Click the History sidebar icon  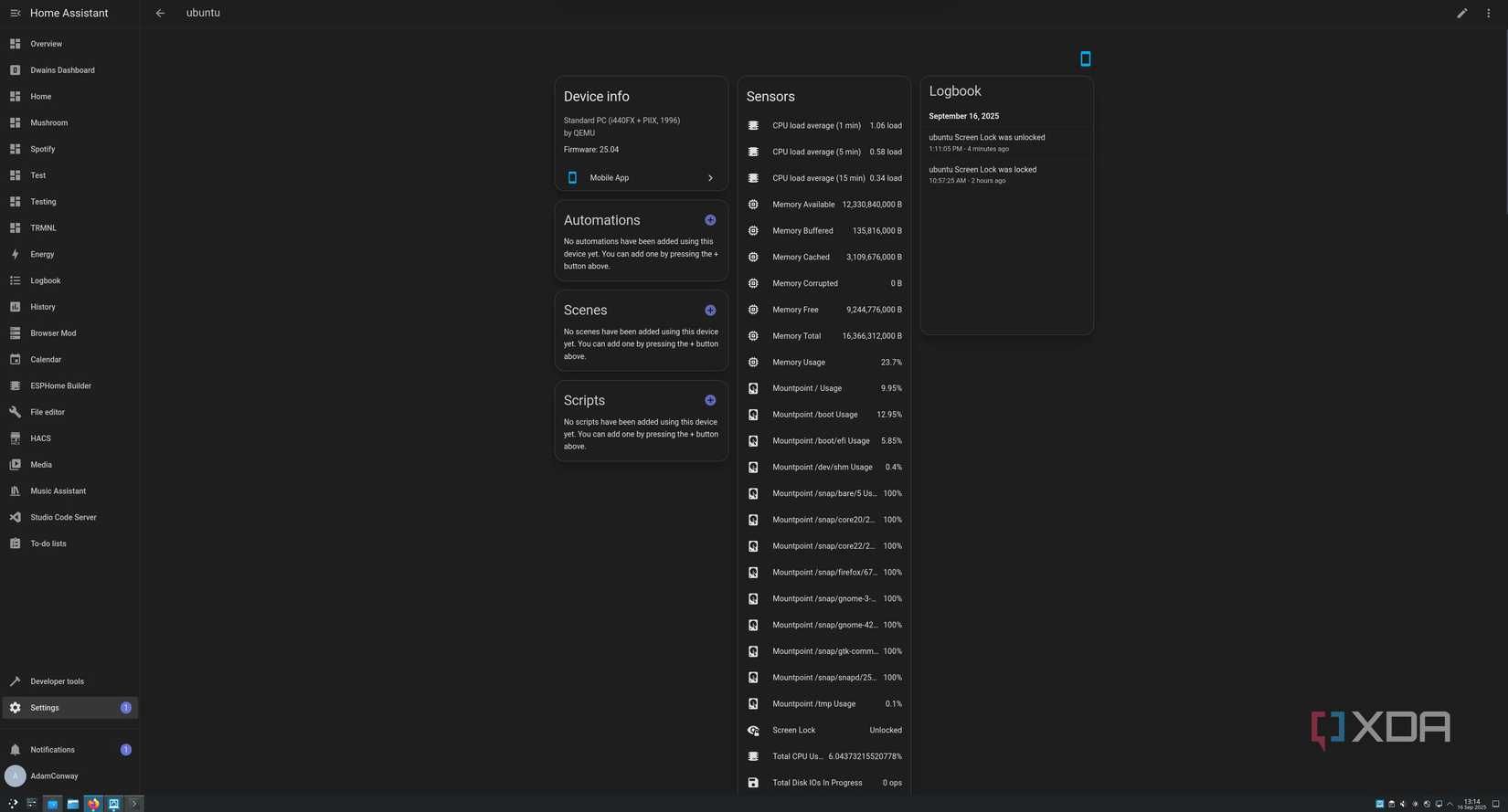15,307
